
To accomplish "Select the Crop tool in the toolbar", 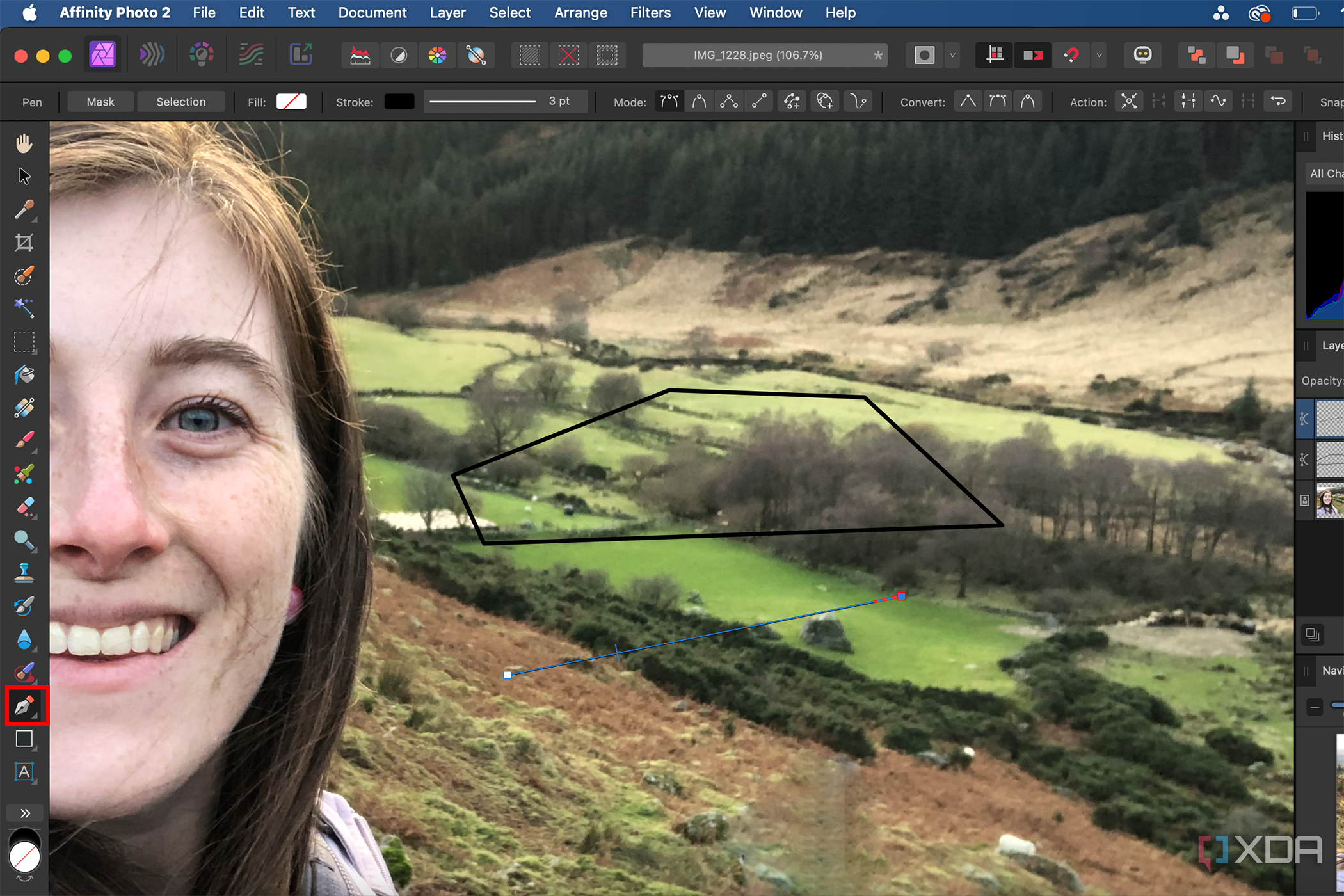I will [24, 243].
